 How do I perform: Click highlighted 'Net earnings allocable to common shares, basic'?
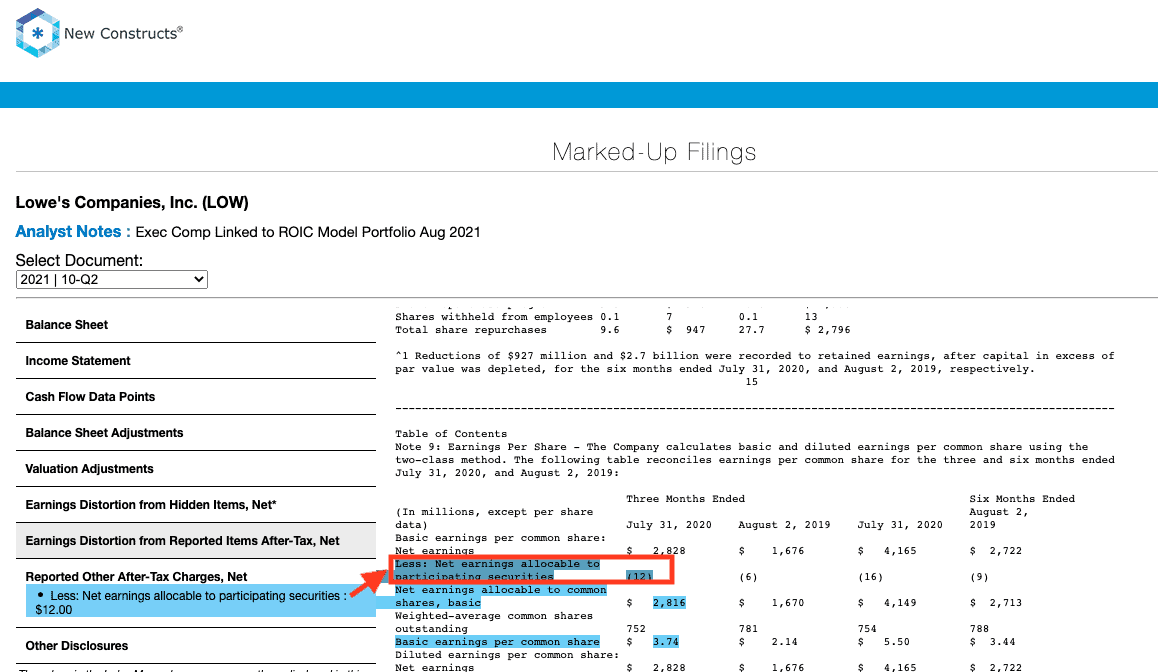501,597
